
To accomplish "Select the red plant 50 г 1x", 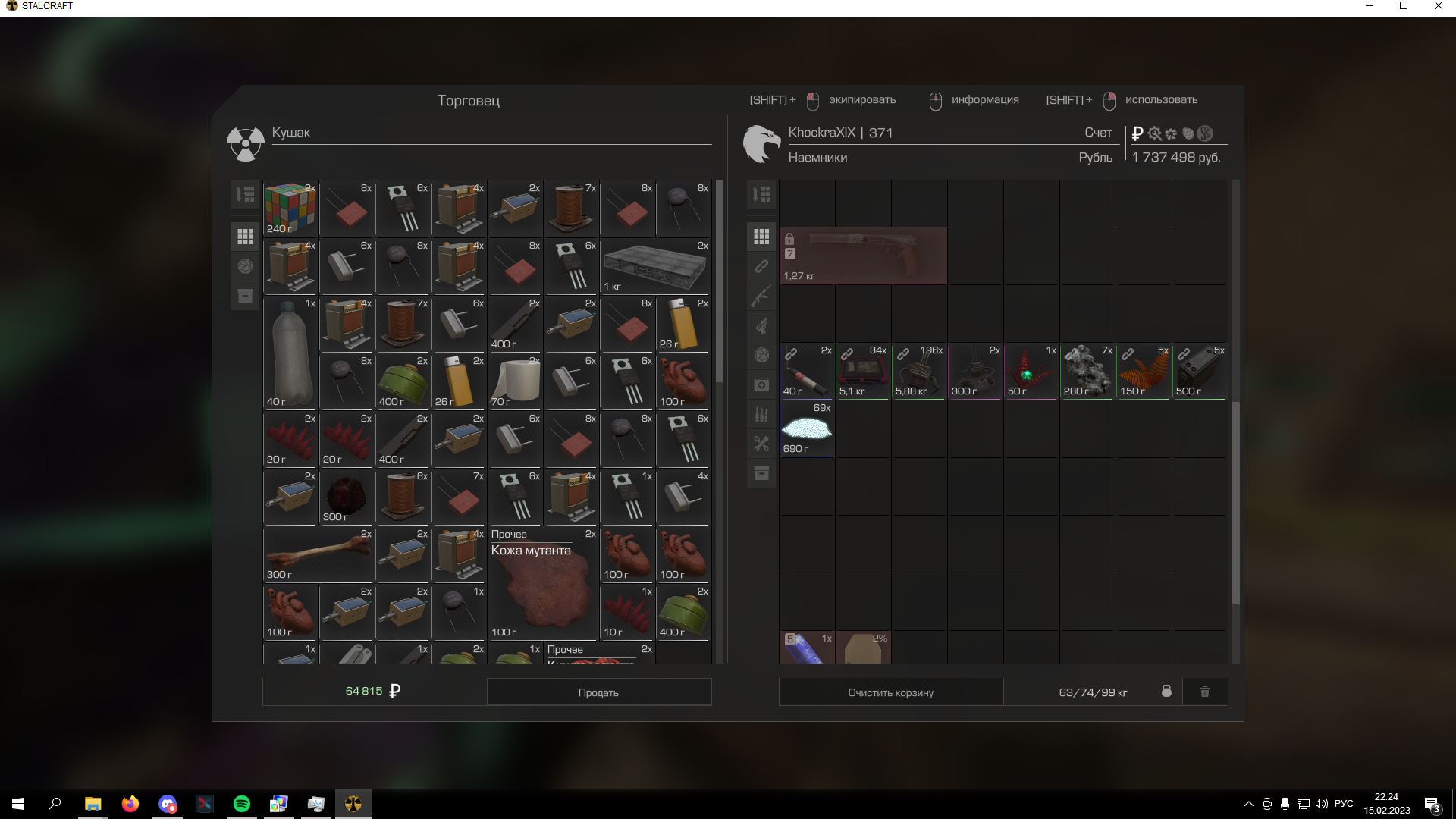I will (1031, 371).
